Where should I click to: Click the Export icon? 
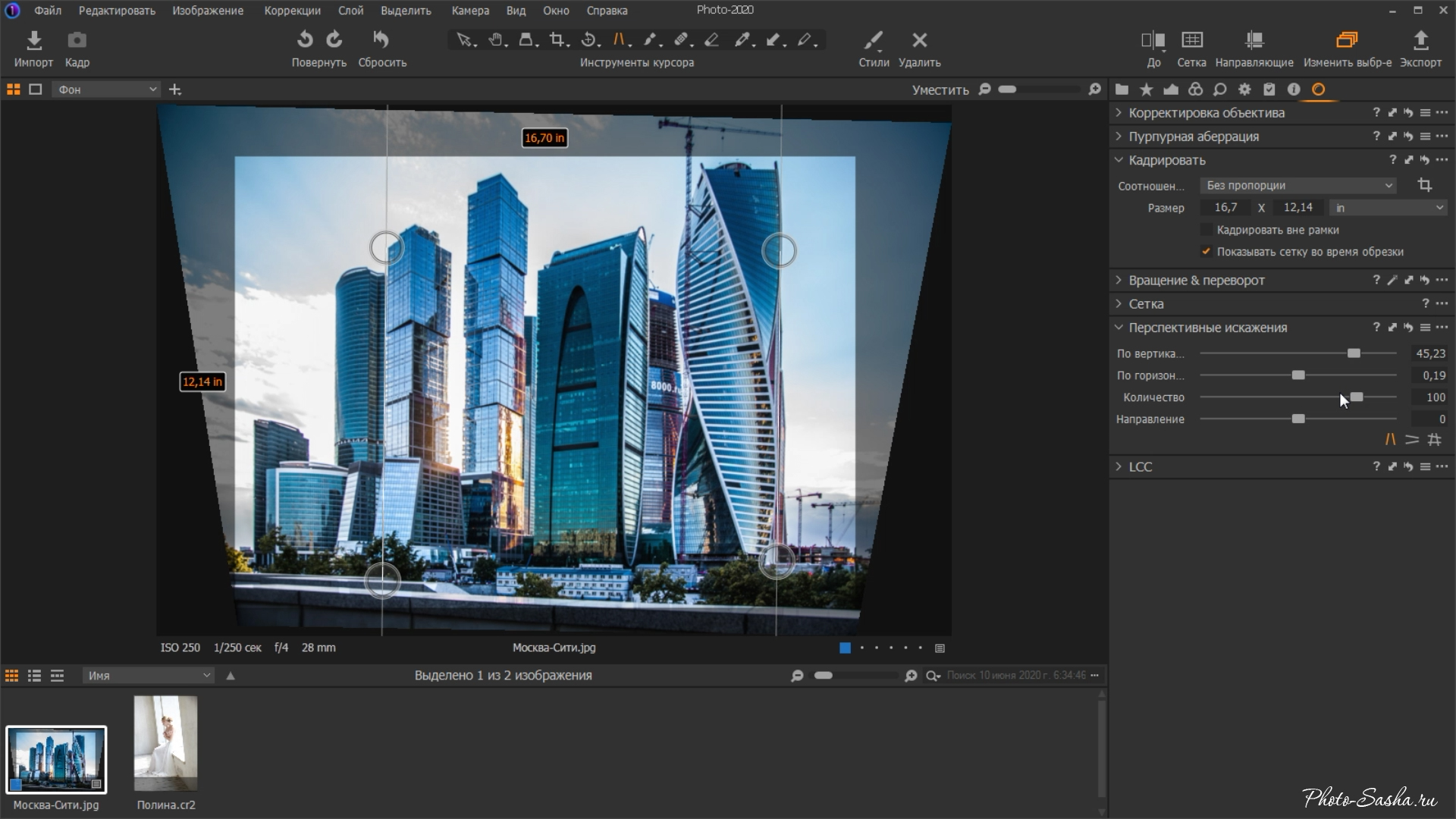pos(1420,40)
